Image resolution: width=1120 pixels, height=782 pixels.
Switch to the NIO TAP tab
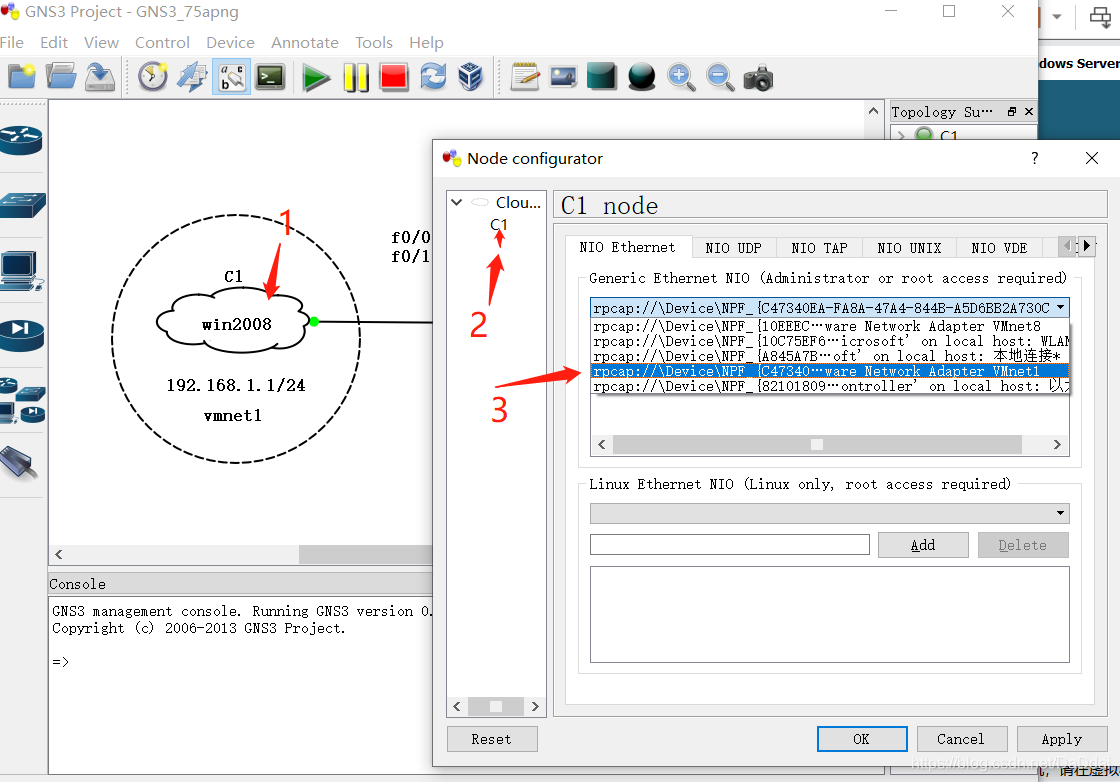(x=819, y=248)
